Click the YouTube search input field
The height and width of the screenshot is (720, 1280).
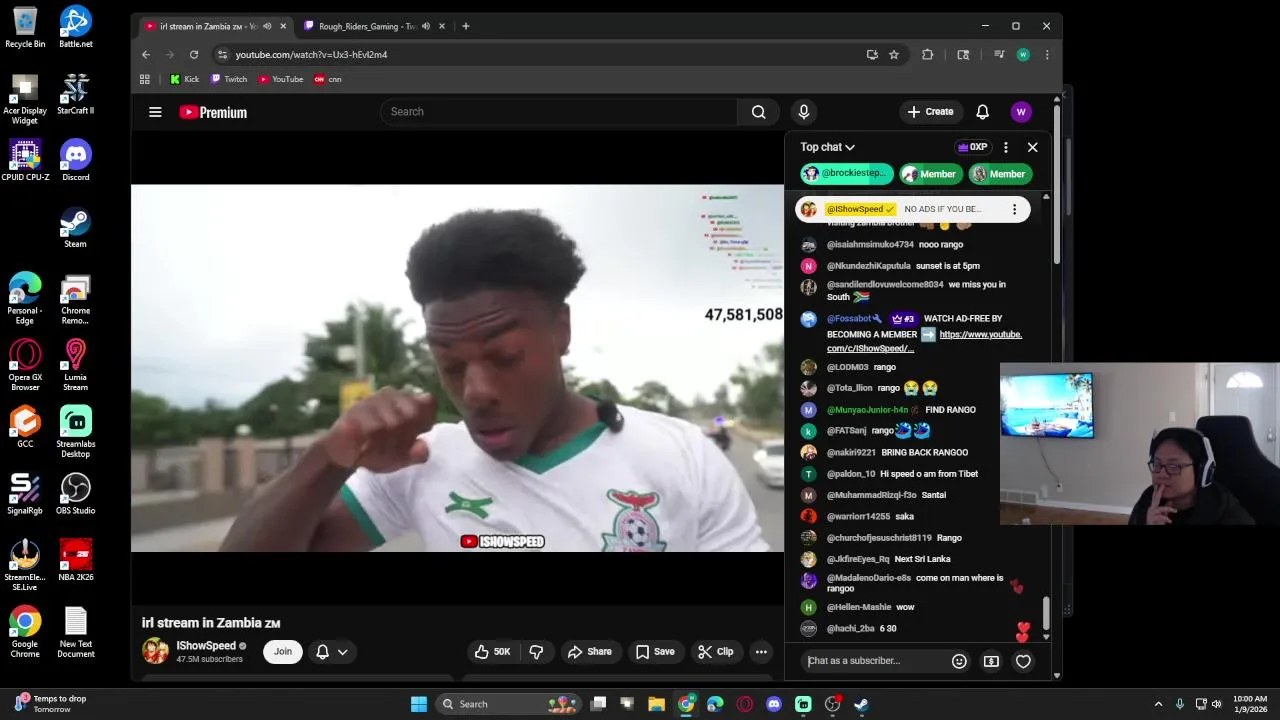click(x=558, y=112)
